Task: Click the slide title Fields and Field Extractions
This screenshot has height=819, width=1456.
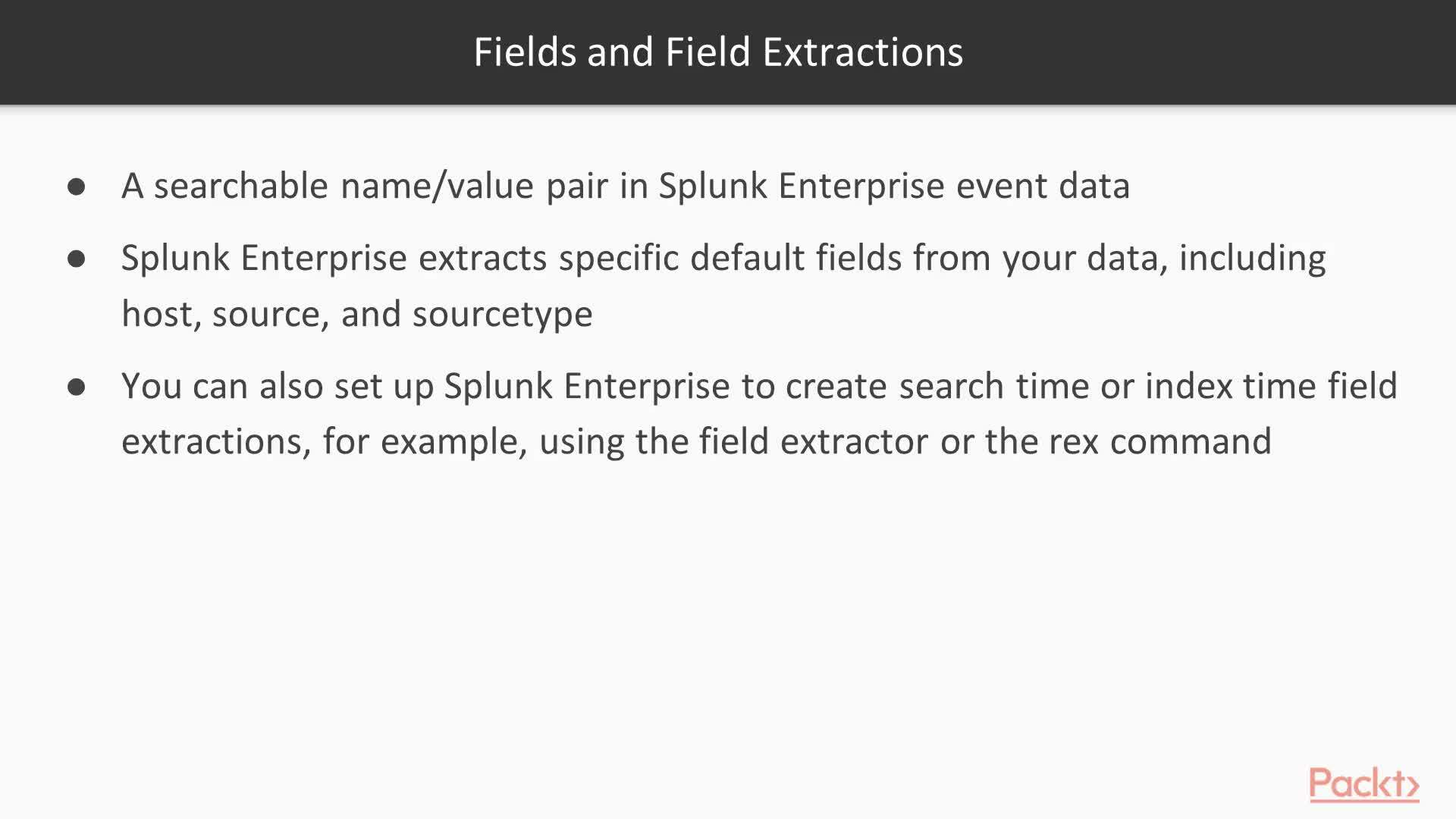Action: pos(718,52)
